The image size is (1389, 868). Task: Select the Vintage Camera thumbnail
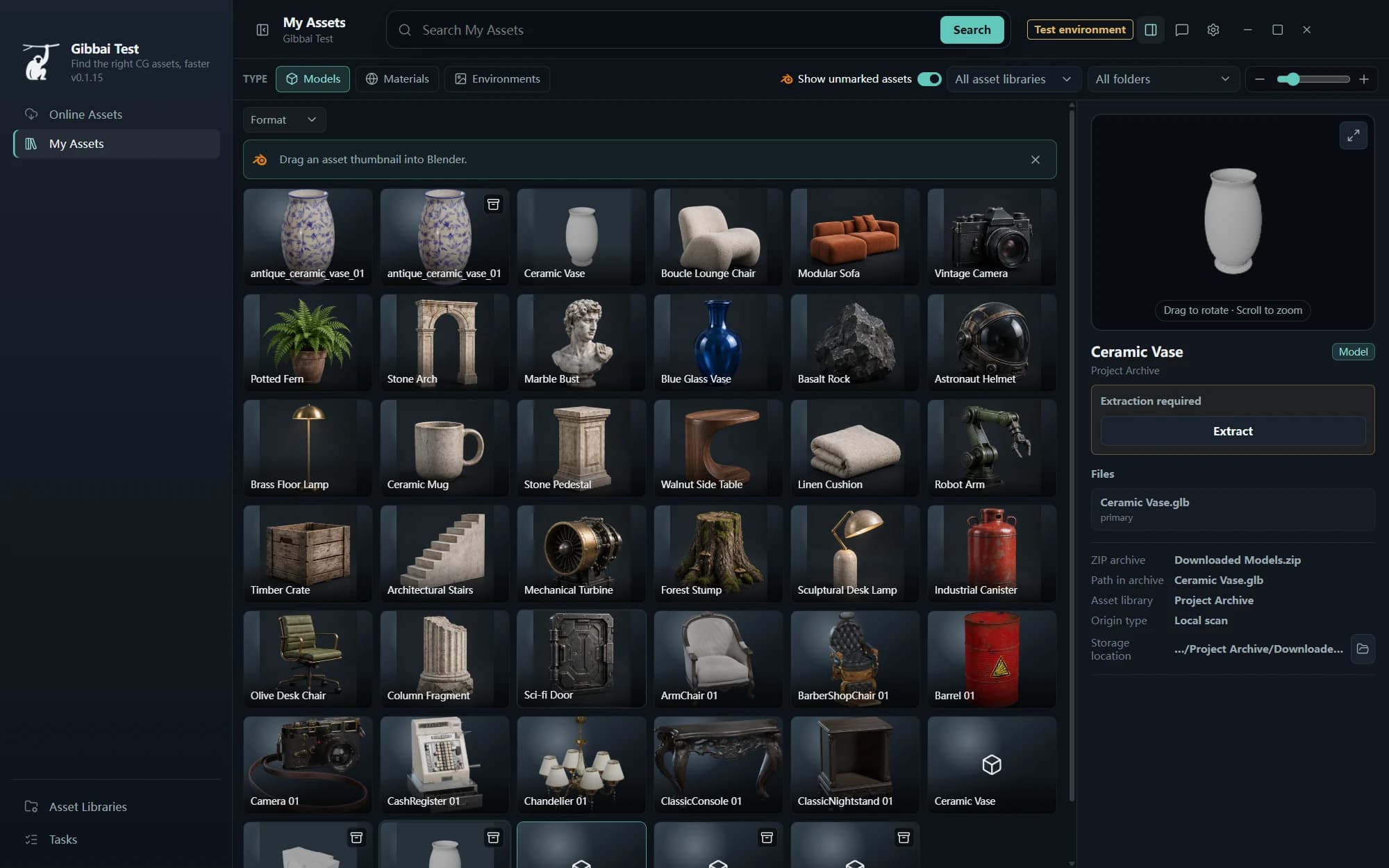[992, 237]
